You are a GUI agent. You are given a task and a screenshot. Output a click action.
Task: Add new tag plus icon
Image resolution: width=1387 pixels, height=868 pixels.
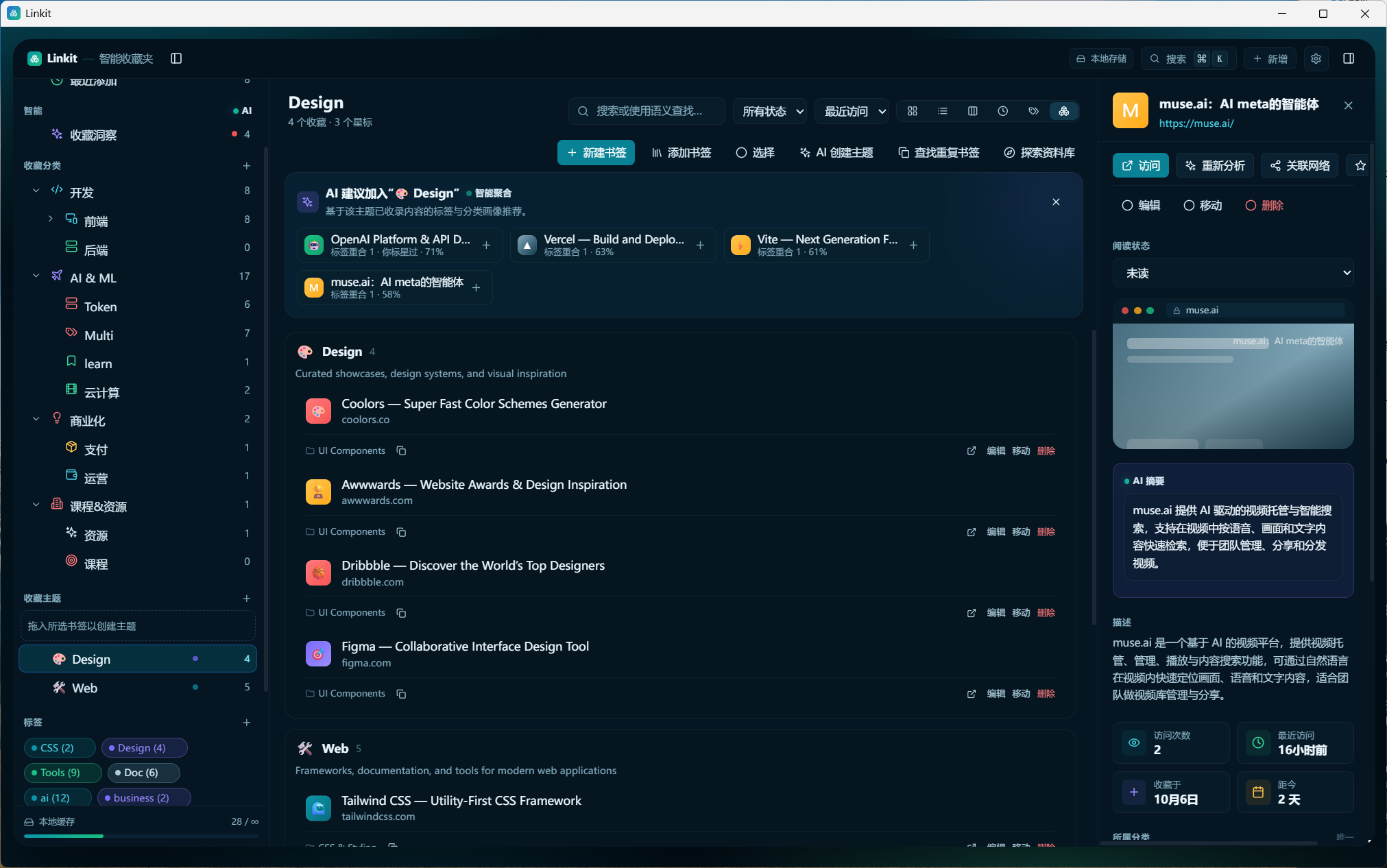247,723
